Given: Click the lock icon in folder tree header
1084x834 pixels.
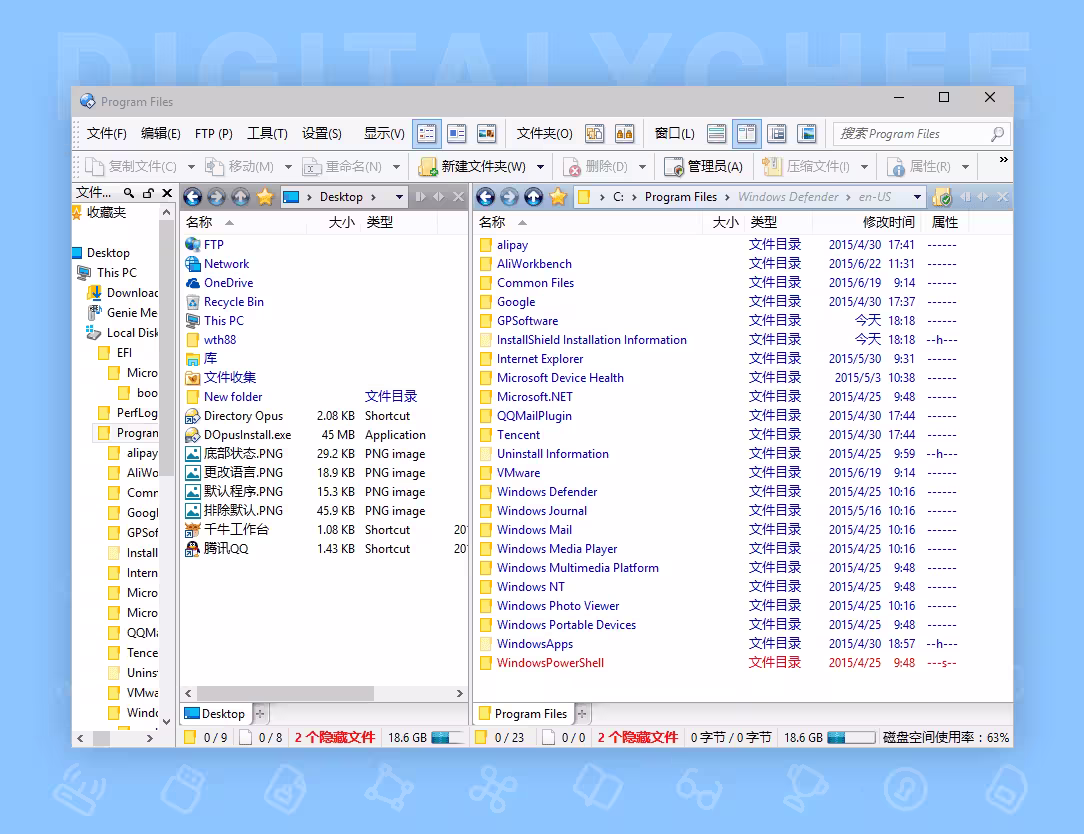Looking at the screenshot, I should 148,193.
